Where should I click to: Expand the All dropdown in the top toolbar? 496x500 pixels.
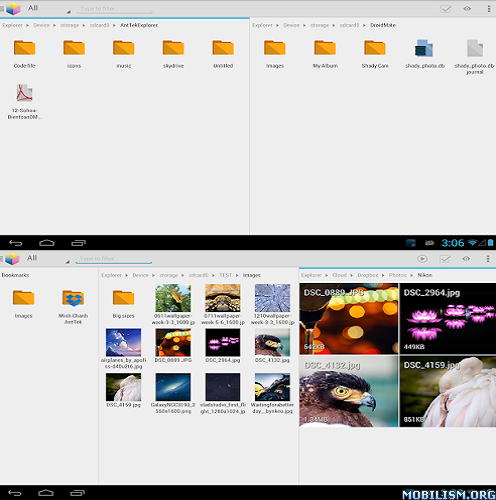point(49,8)
